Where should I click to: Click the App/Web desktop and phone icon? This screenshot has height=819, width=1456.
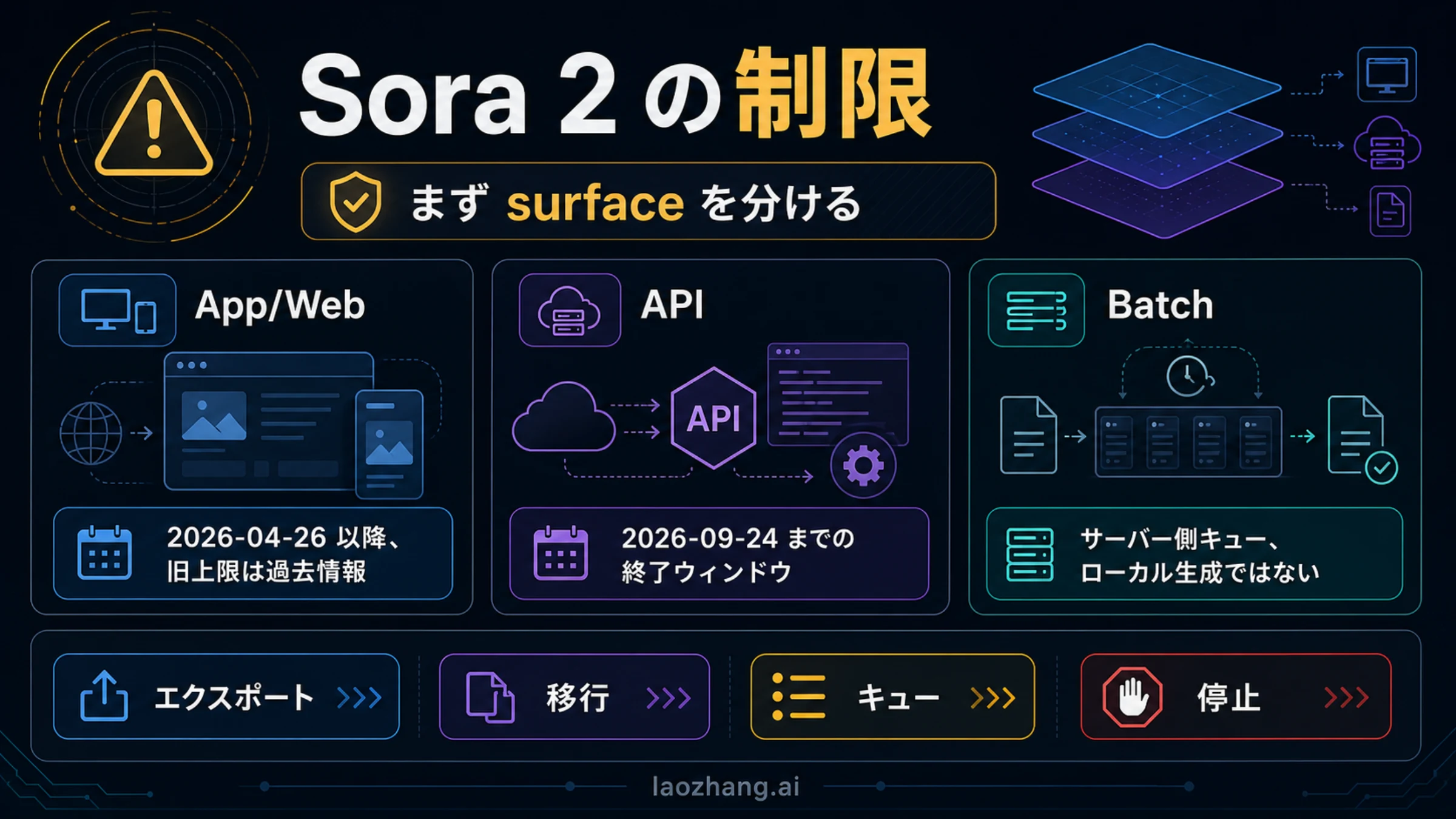[x=118, y=310]
